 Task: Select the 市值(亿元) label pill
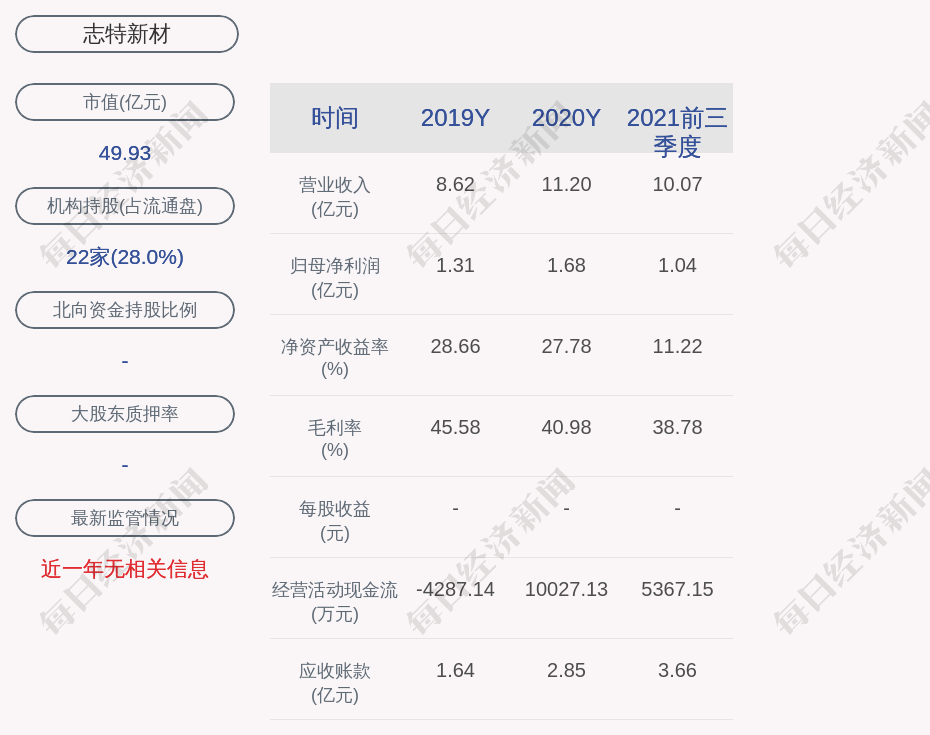coord(125,102)
